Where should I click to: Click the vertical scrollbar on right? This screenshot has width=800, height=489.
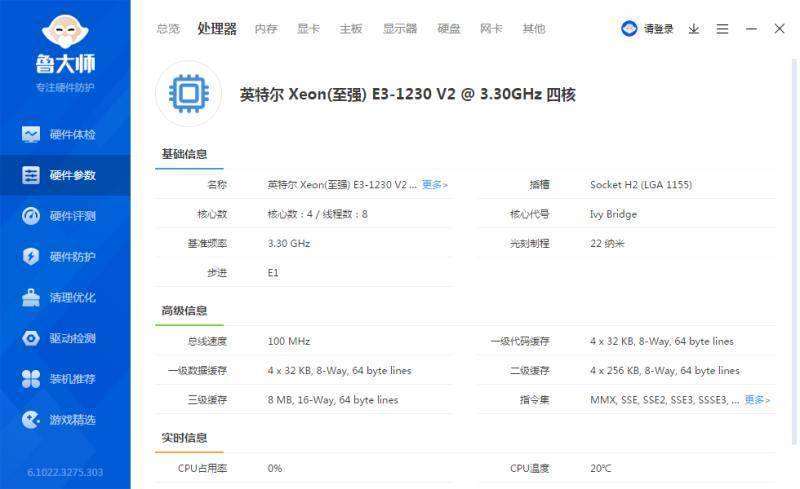[x=794, y=250]
